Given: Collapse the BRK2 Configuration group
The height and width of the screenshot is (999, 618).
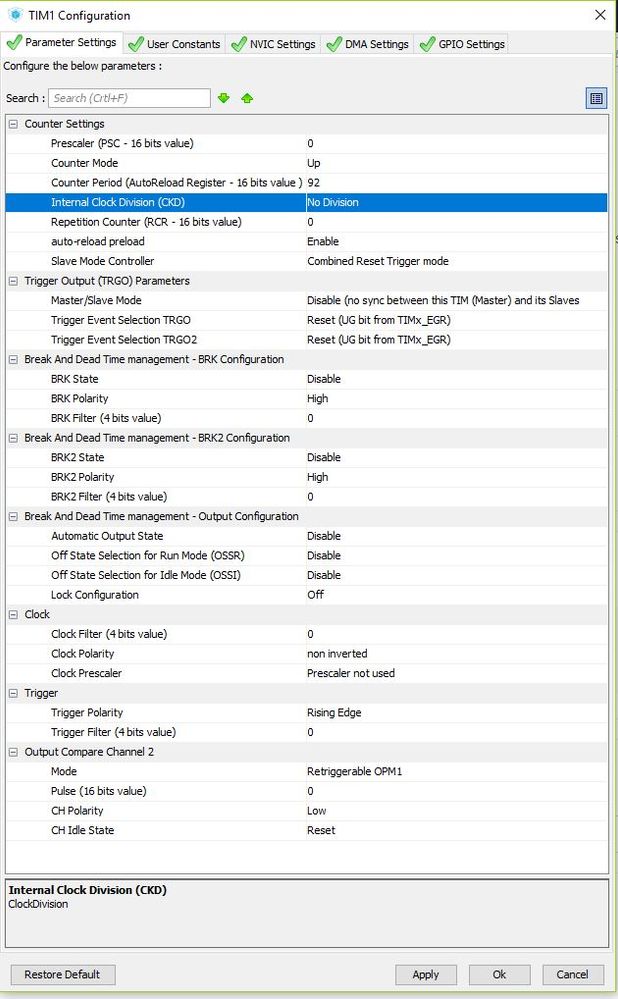Looking at the screenshot, I should point(13,438).
